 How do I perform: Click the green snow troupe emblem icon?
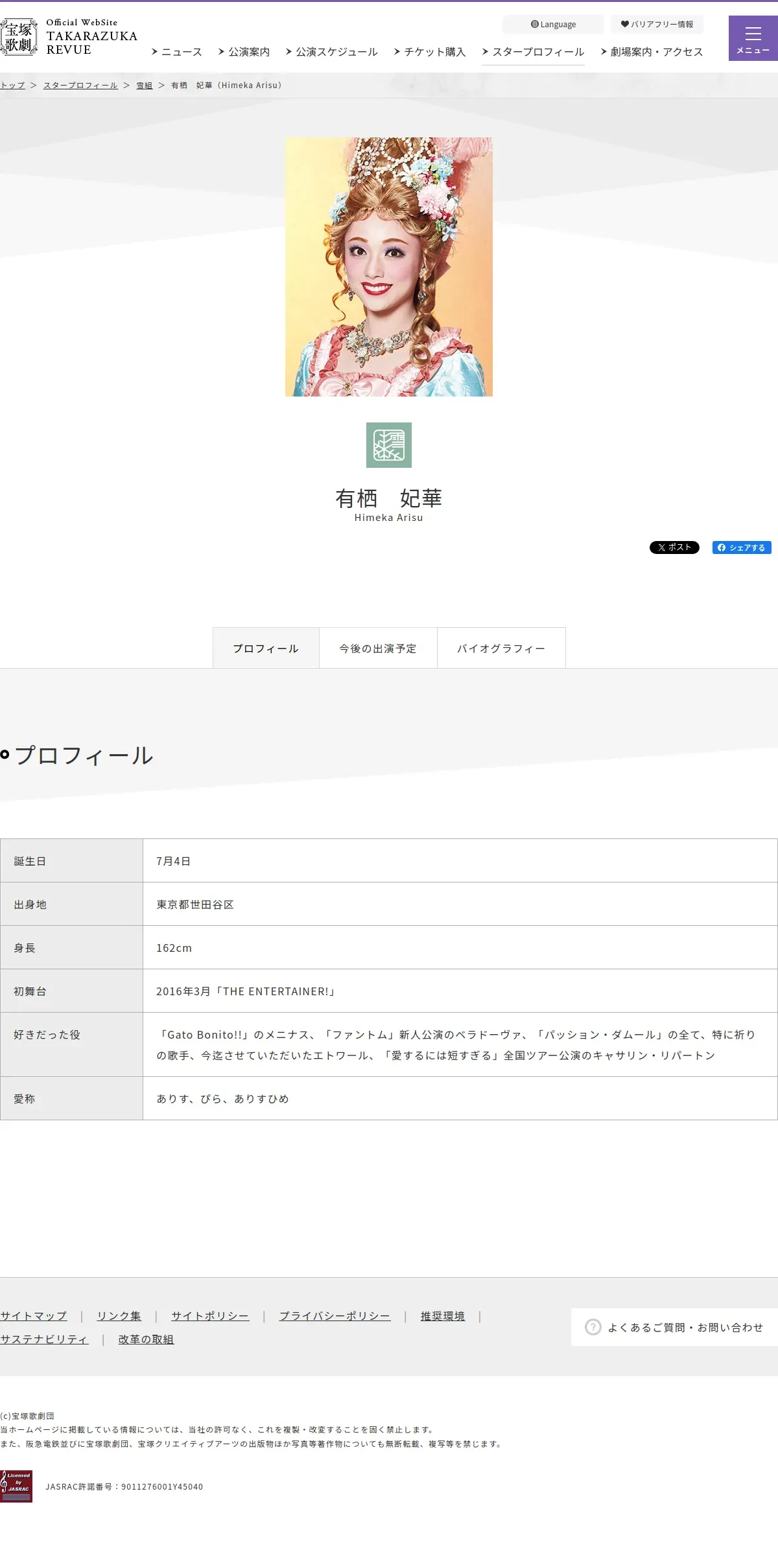(x=389, y=445)
